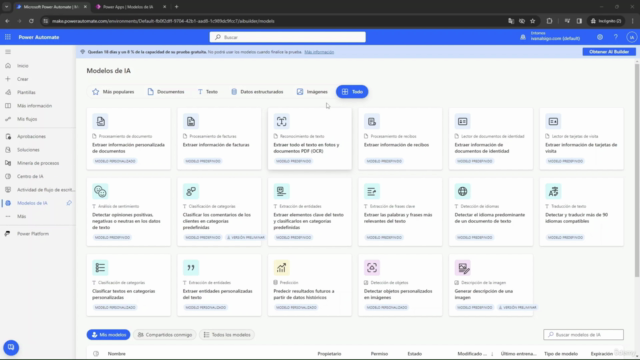
Task: Click the custom entity extraction quotes icon
Action: click(x=191, y=267)
